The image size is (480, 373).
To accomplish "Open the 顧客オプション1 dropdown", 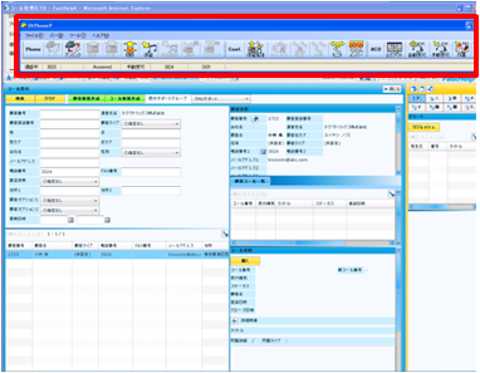I will (x=70, y=200).
